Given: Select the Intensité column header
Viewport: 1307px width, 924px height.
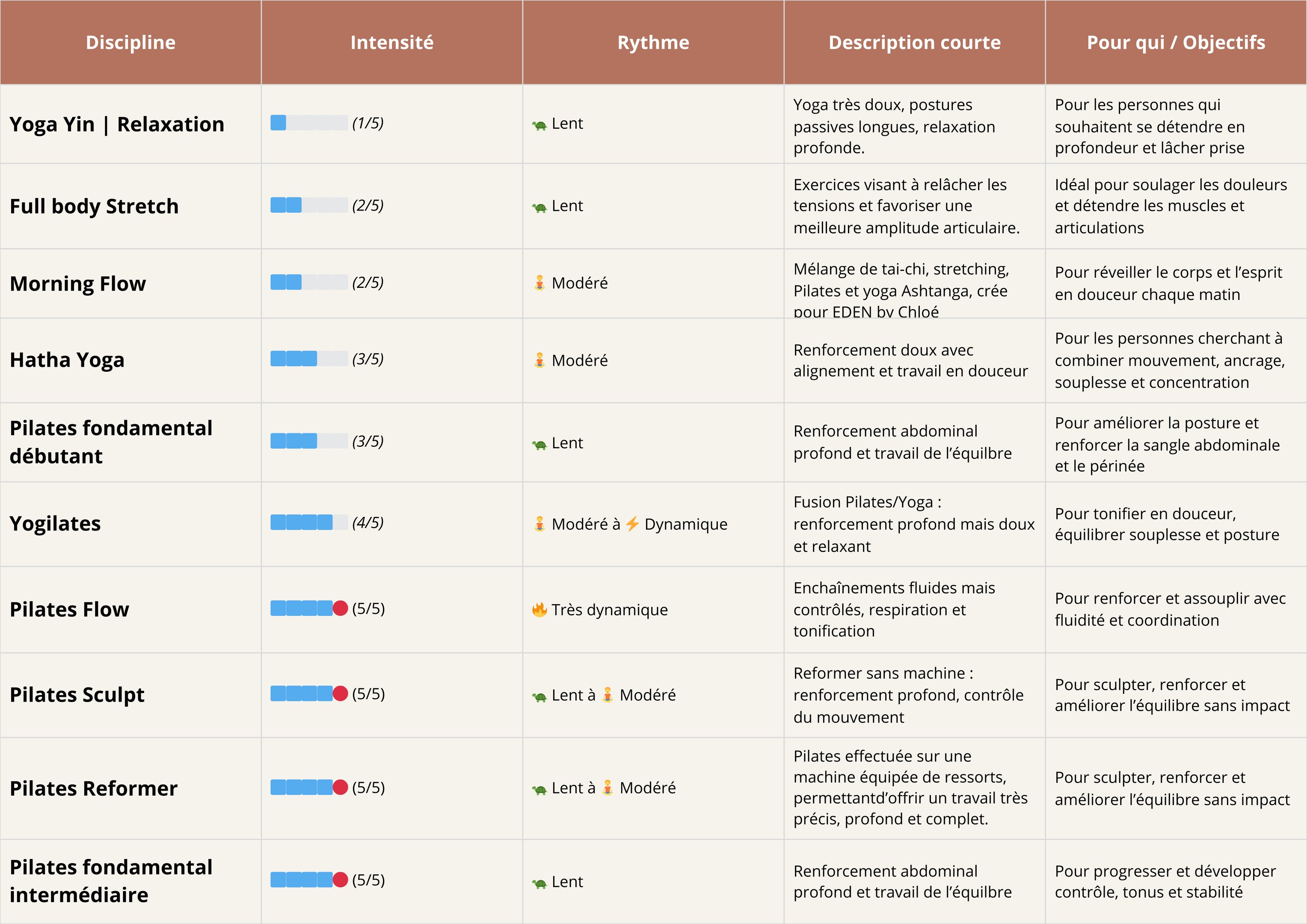Looking at the screenshot, I should [391, 43].
